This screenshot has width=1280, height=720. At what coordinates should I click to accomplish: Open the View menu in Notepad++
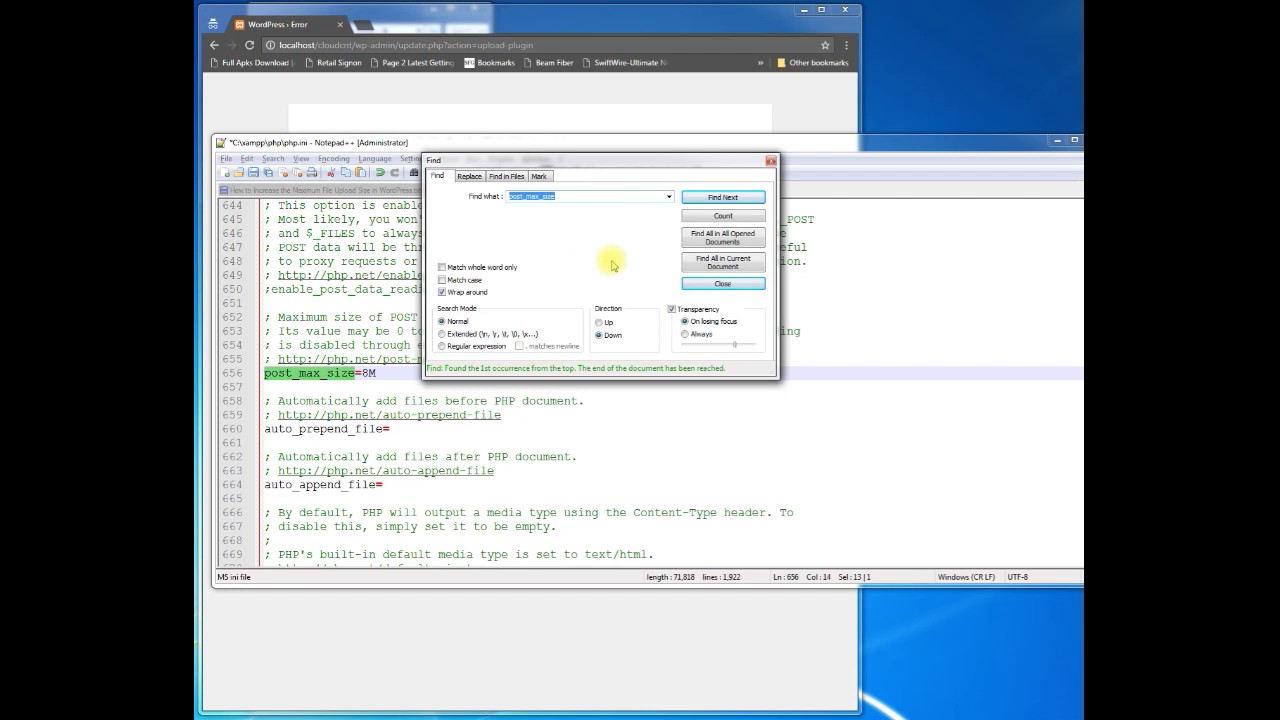(301, 159)
